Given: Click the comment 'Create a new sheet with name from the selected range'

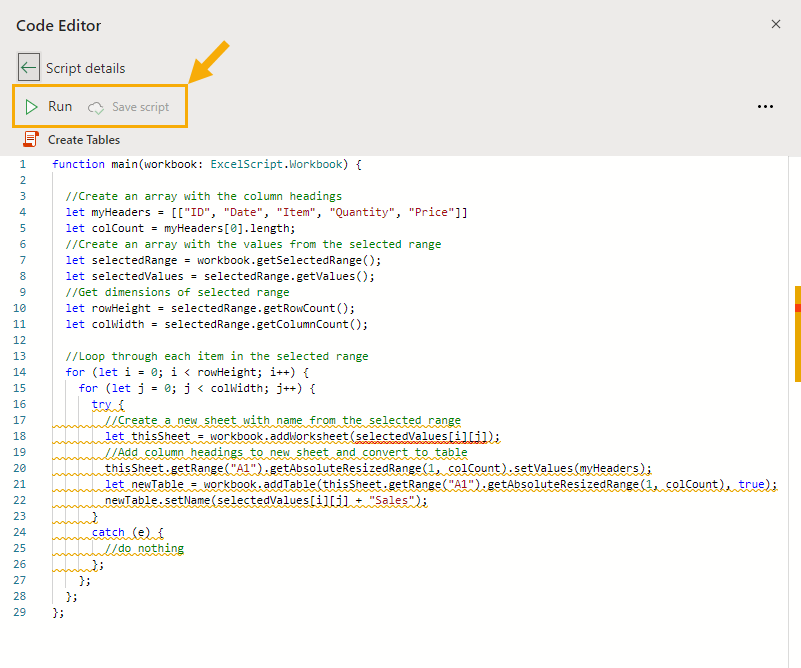Looking at the screenshot, I should tap(283, 420).
